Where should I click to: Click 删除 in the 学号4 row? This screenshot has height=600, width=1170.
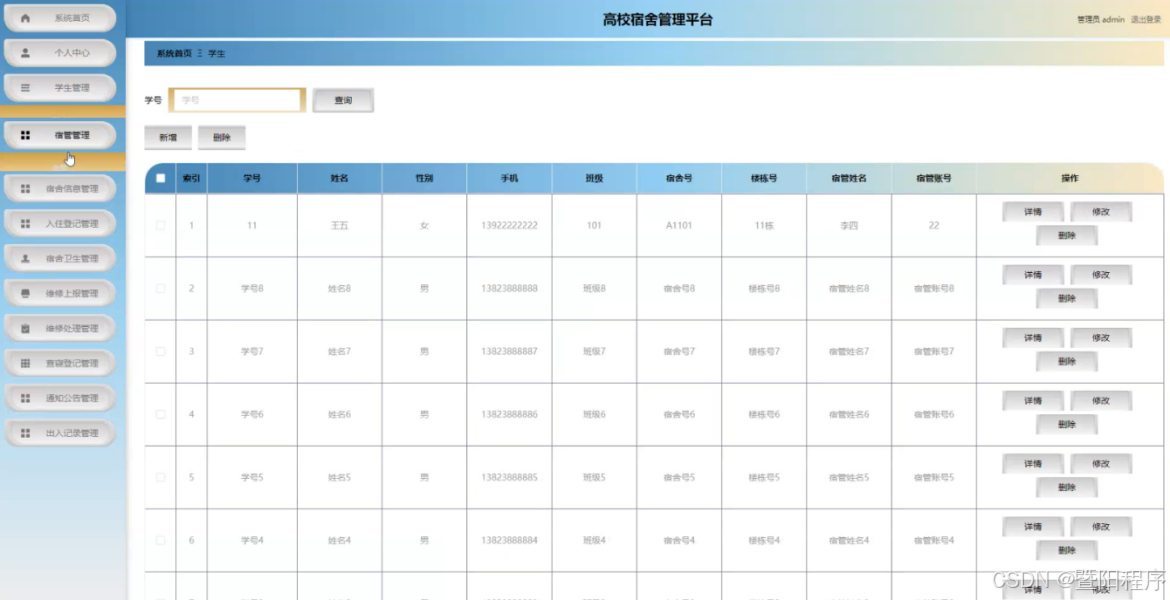coord(1067,551)
